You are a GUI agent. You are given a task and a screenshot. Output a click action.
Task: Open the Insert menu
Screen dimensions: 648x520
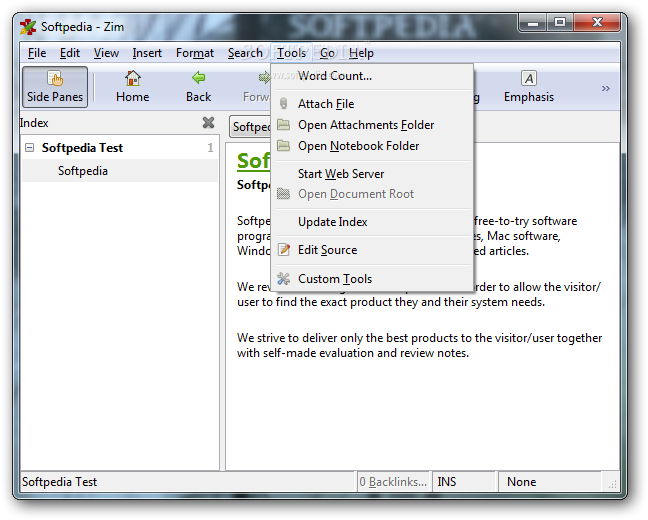click(147, 53)
